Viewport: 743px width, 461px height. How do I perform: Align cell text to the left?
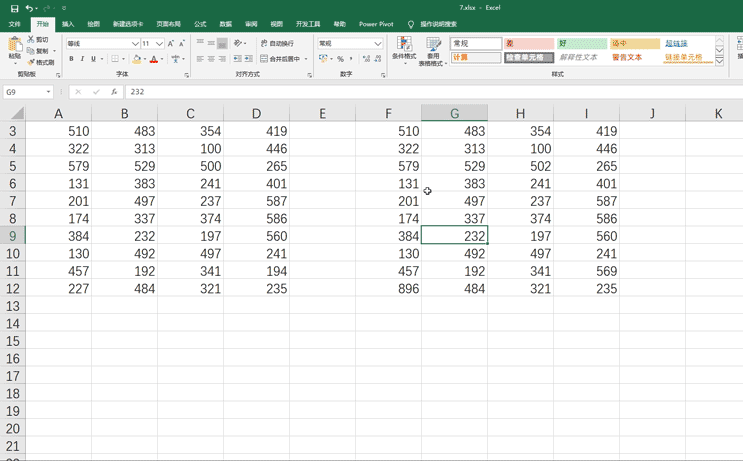pos(200,59)
